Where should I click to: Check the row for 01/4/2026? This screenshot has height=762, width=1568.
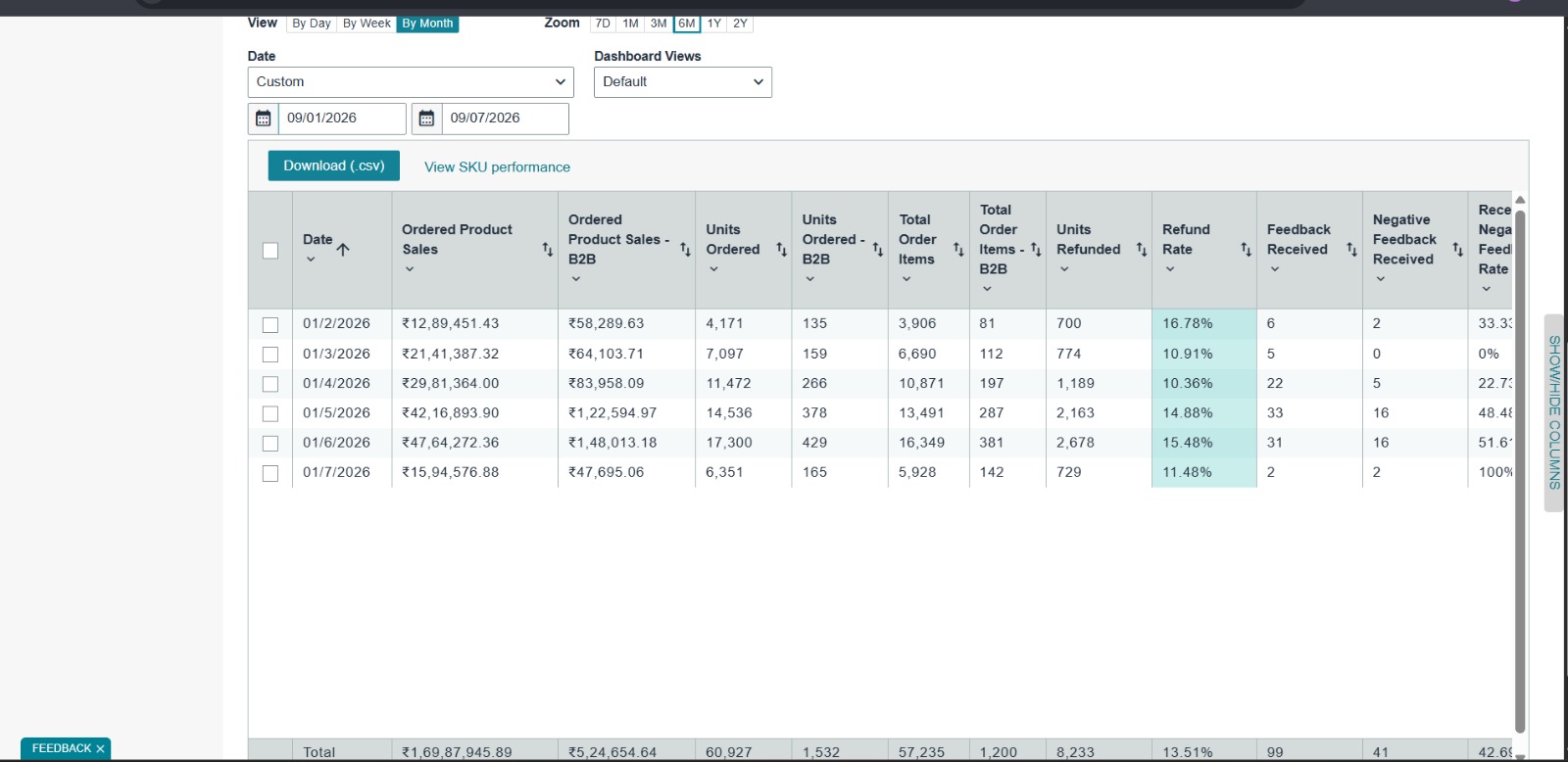pyautogui.click(x=270, y=384)
